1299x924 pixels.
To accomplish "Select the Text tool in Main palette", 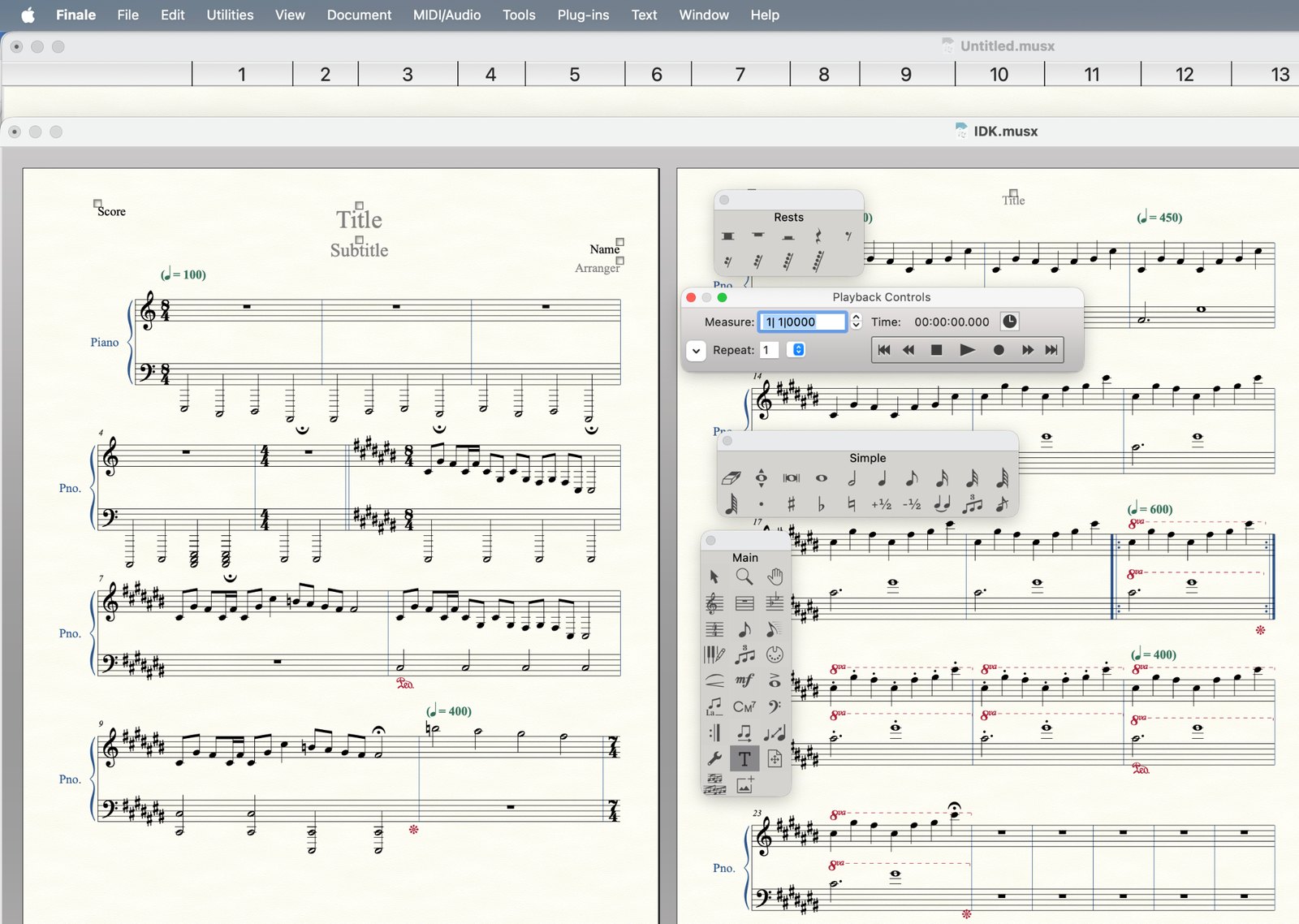I will point(744,758).
